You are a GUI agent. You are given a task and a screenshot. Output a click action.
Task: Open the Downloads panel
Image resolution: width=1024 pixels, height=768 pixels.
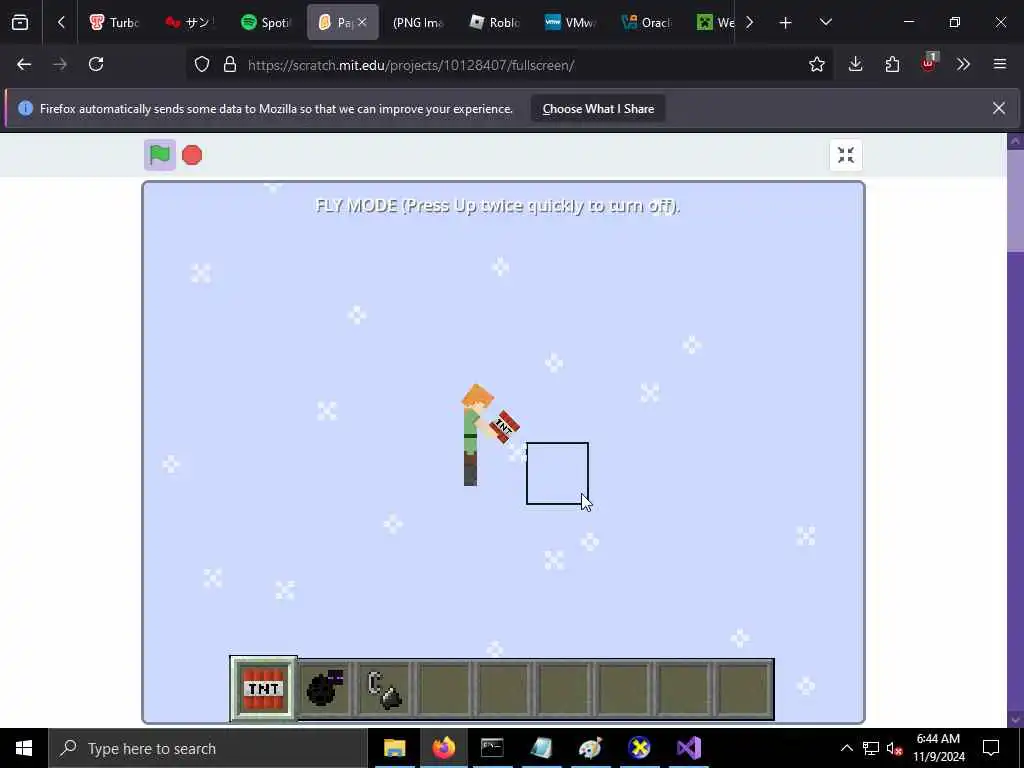pos(856,64)
